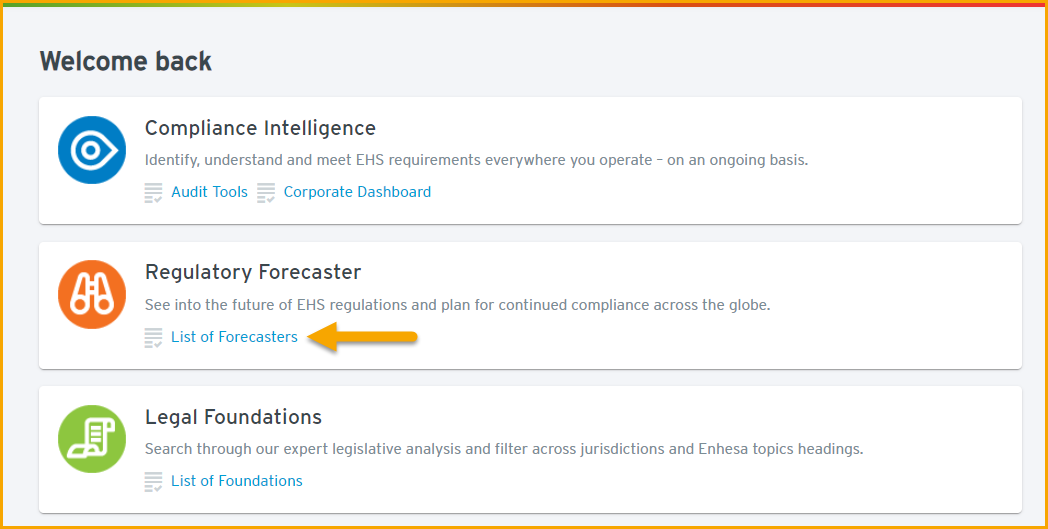Select the Regulatory Forecaster heading

pos(253,272)
